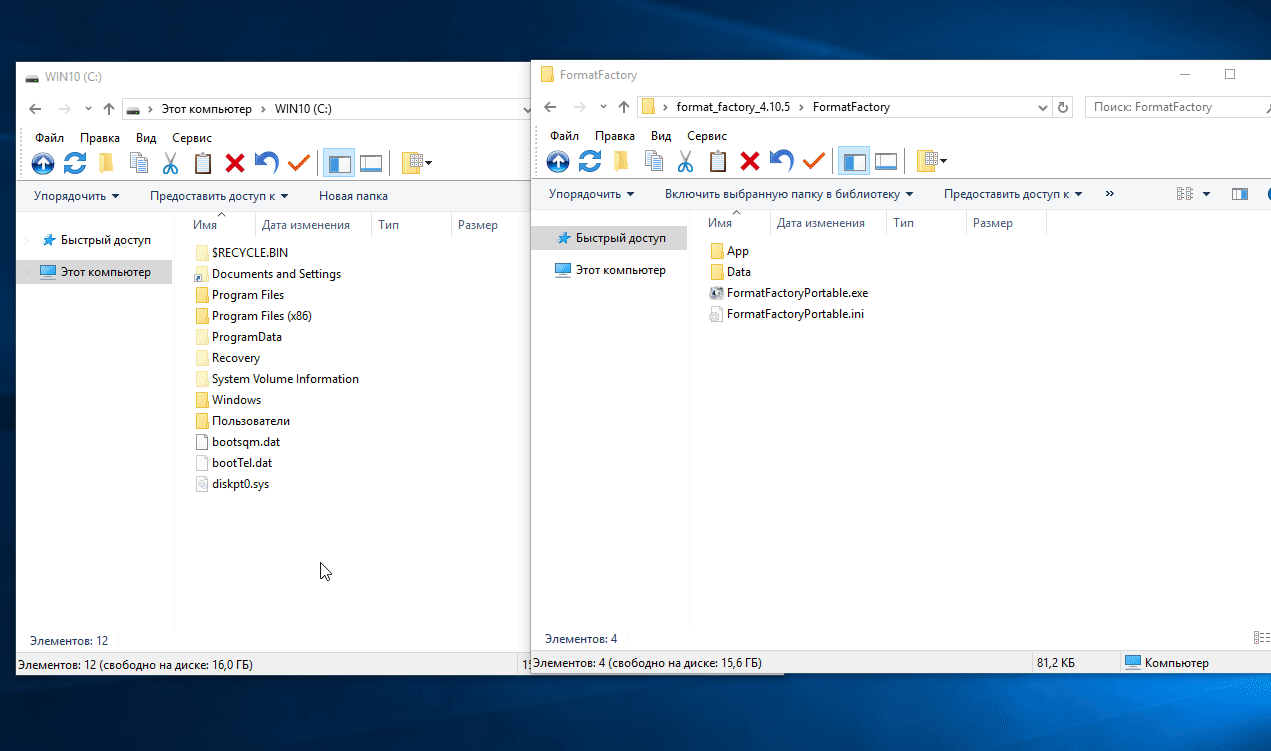Sort by Дата изменения column in WIN10 (C:) window

314,225
